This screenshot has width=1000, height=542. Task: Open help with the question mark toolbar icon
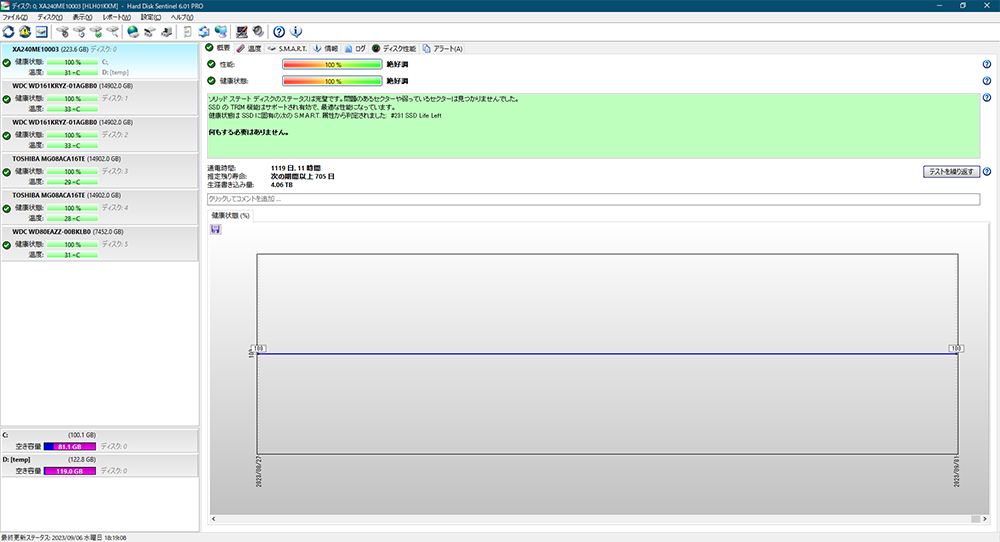(279, 31)
